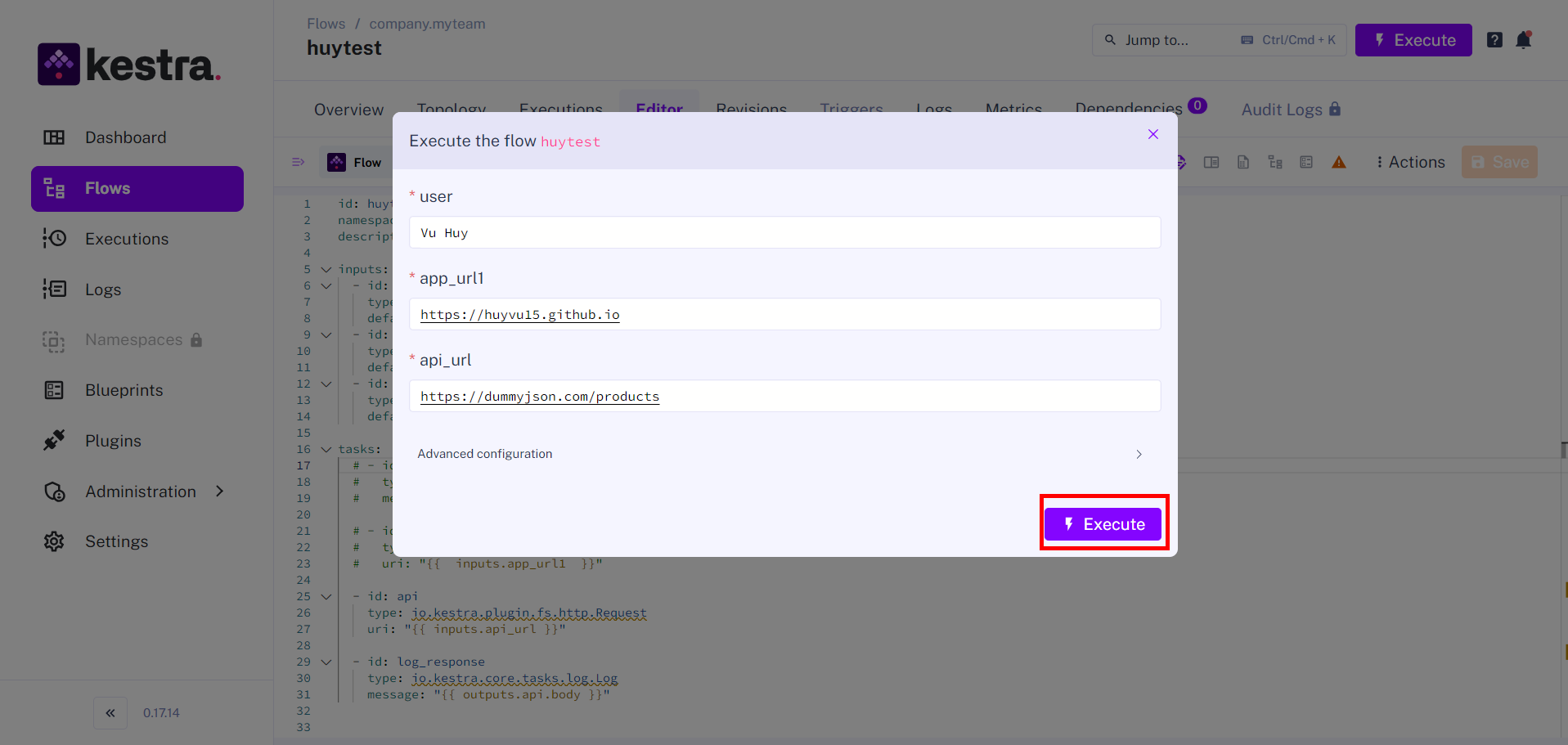The width and height of the screenshot is (1568, 745).
Task: Expand the Administration submenu
Action: (x=219, y=491)
